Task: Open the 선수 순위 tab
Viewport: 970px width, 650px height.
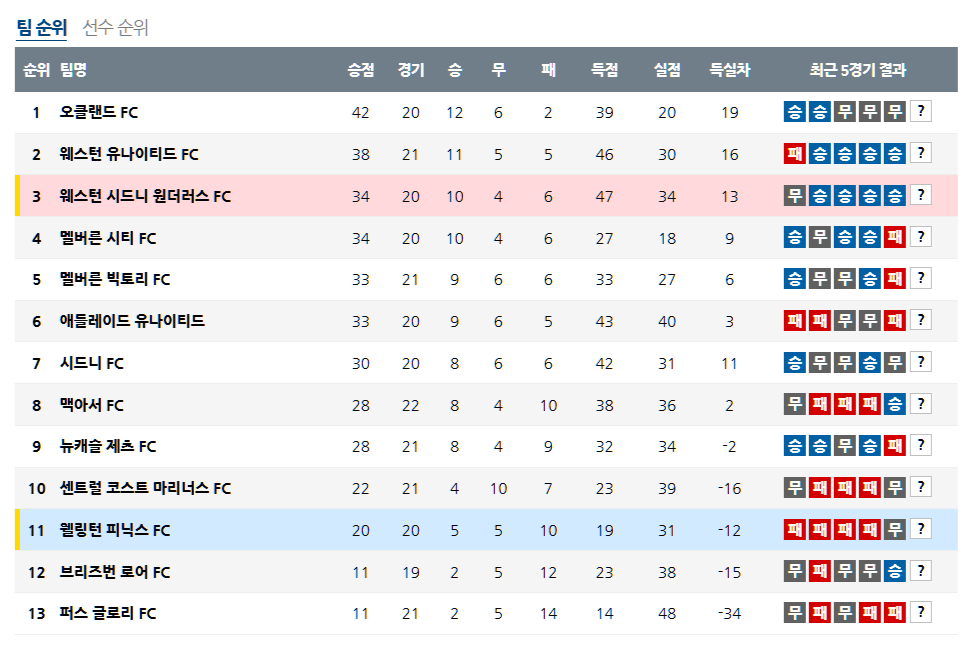Action: 115,28
